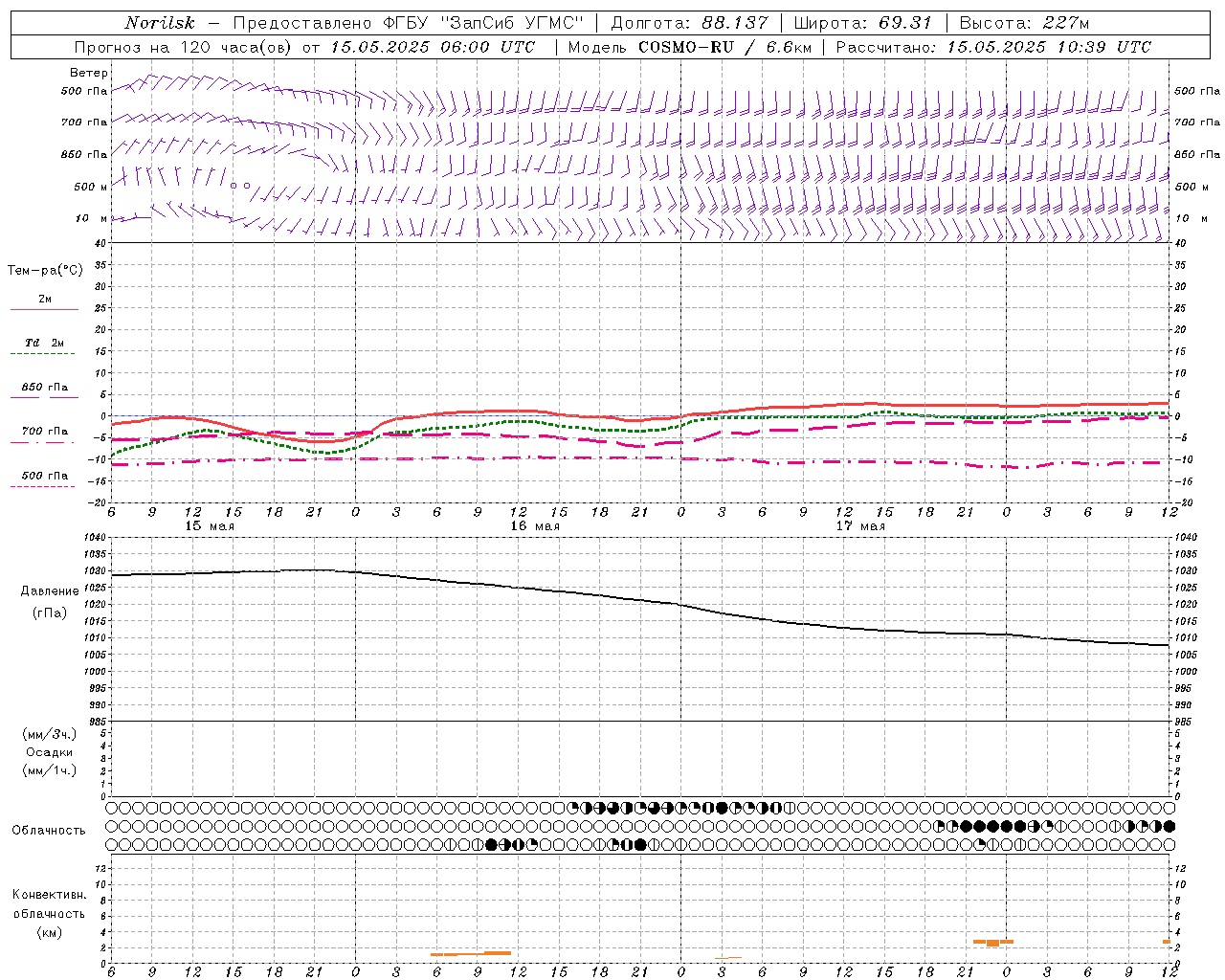
Task: Click the 'Высота: 227м' value
Action: 1024,23
